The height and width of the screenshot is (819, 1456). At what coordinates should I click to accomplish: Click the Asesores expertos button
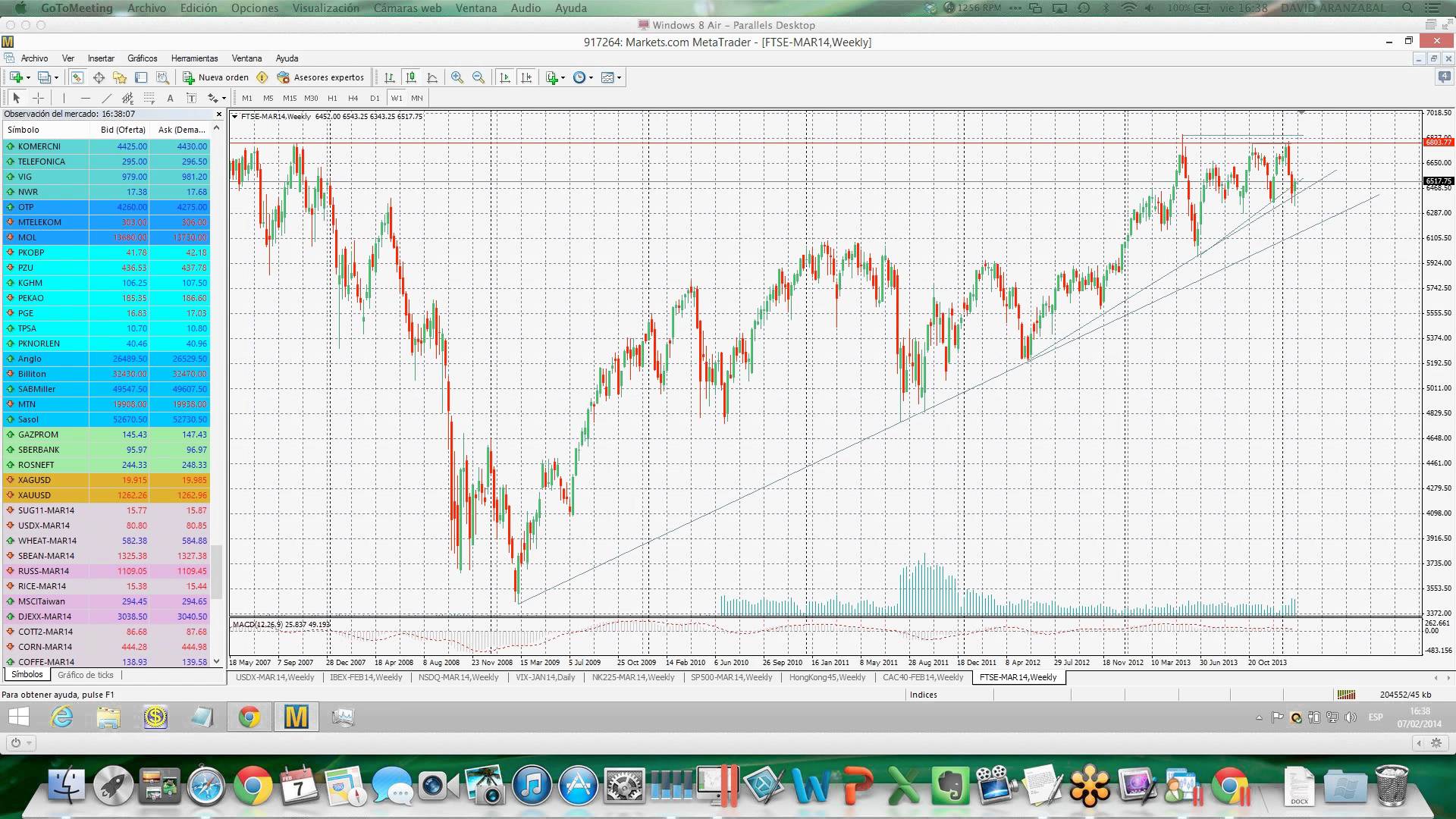tap(321, 77)
